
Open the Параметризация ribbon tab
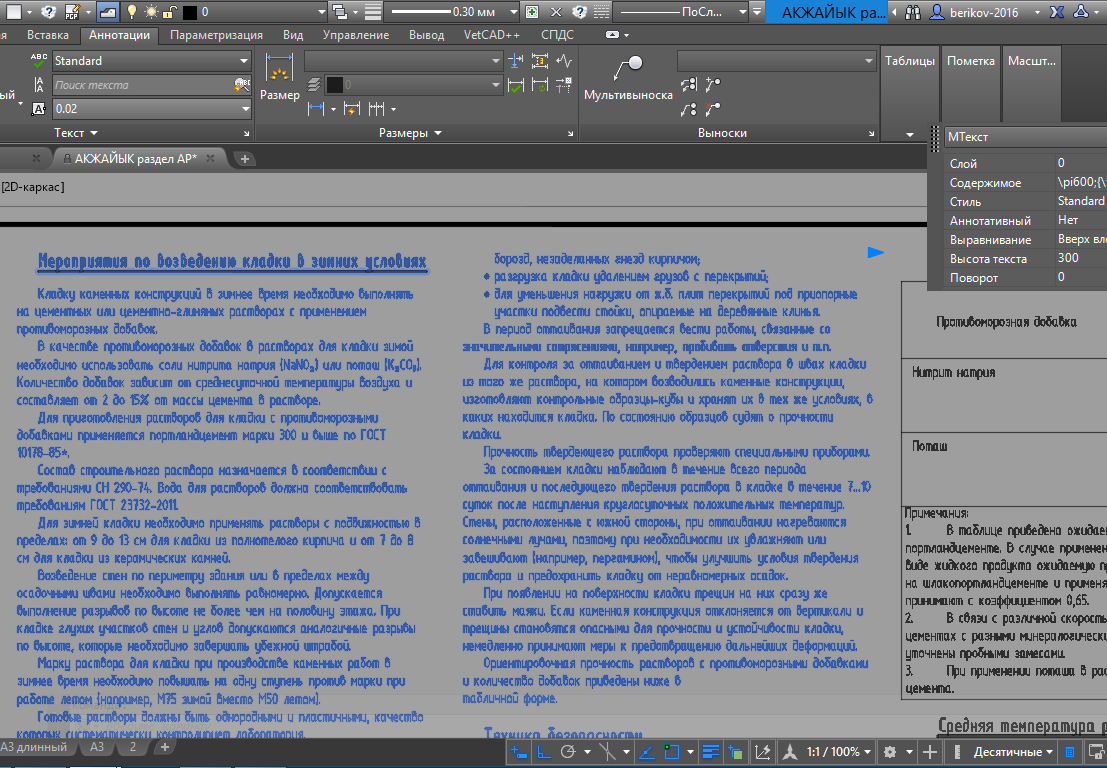point(216,35)
